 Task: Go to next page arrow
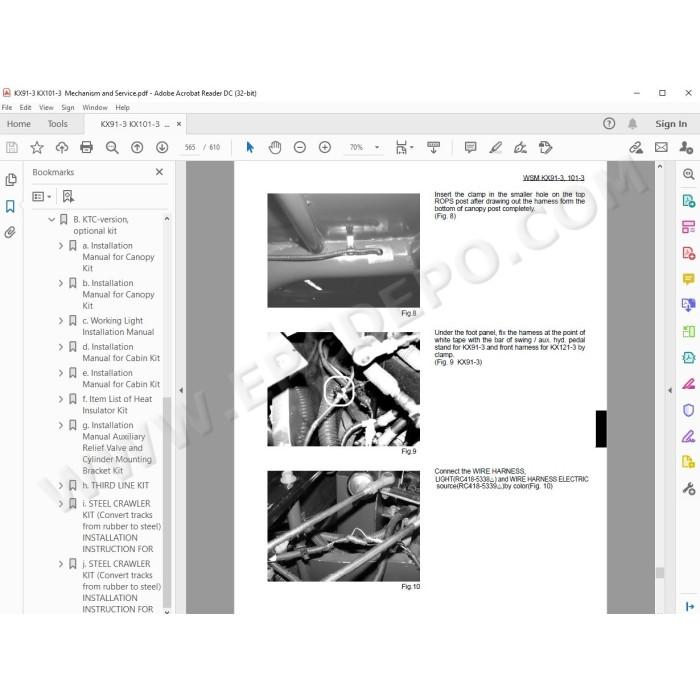click(x=162, y=147)
